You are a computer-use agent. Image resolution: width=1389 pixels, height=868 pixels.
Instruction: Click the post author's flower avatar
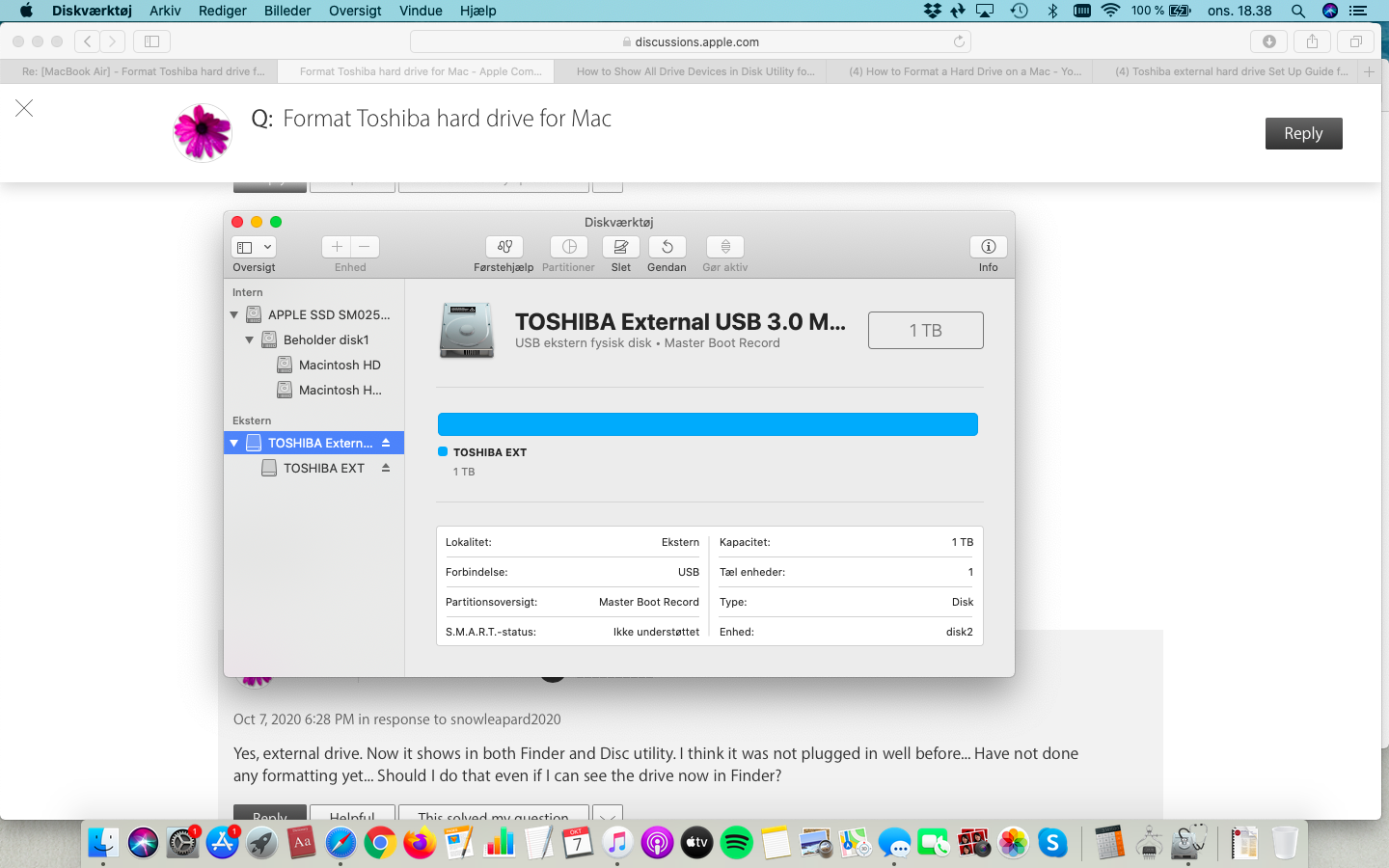[203, 132]
